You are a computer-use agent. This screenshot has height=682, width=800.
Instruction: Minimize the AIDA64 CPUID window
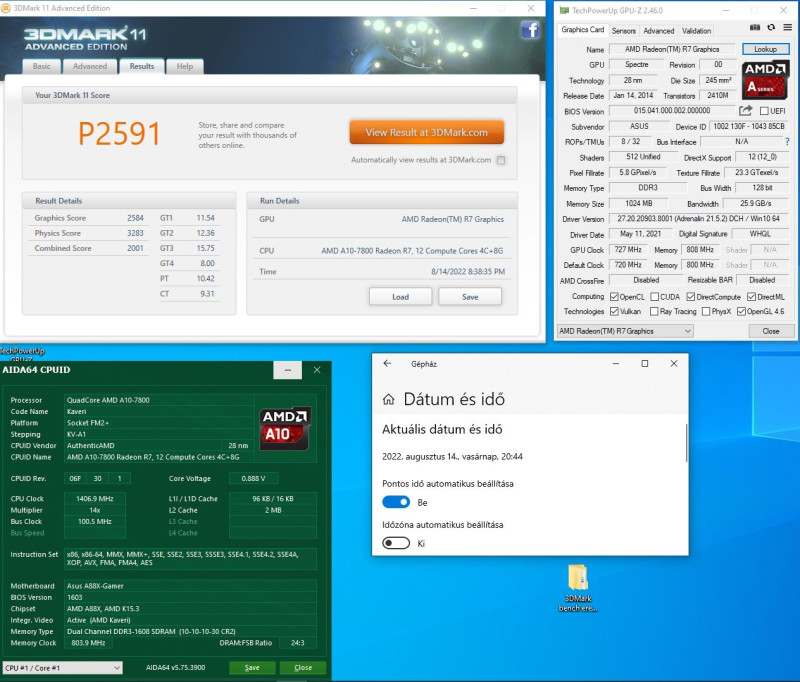288,370
